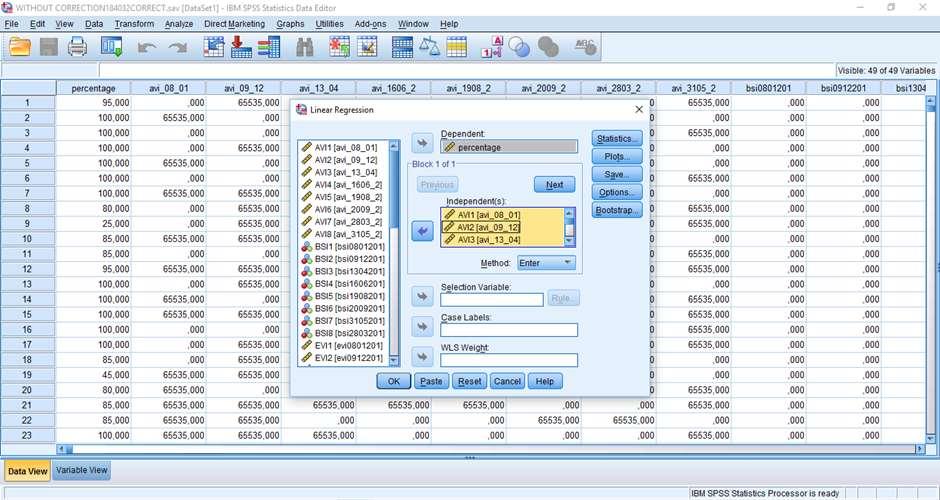Open a data file with the folder icon
Image resolution: width=940 pixels, height=500 pixels.
click(x=19, y=47)
